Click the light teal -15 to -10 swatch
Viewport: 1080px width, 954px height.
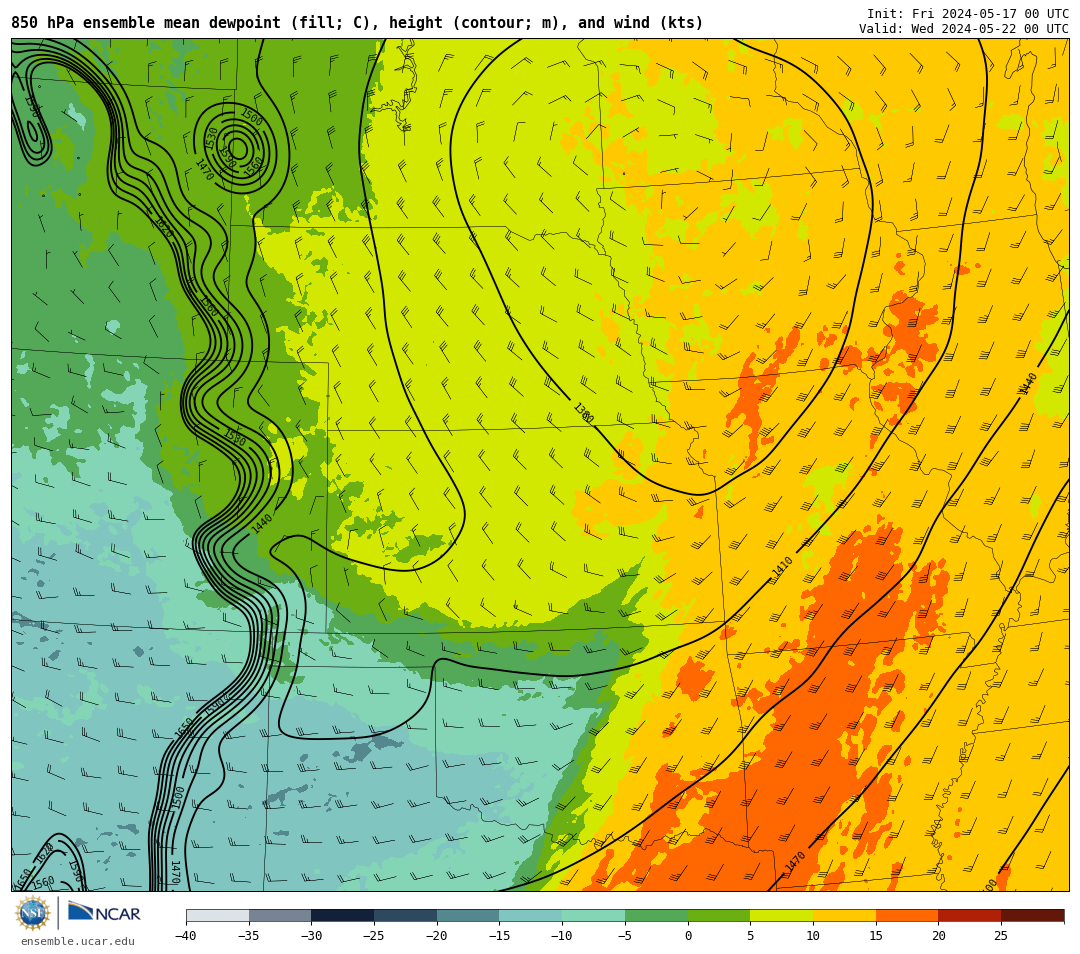click(x=531, y=915)
